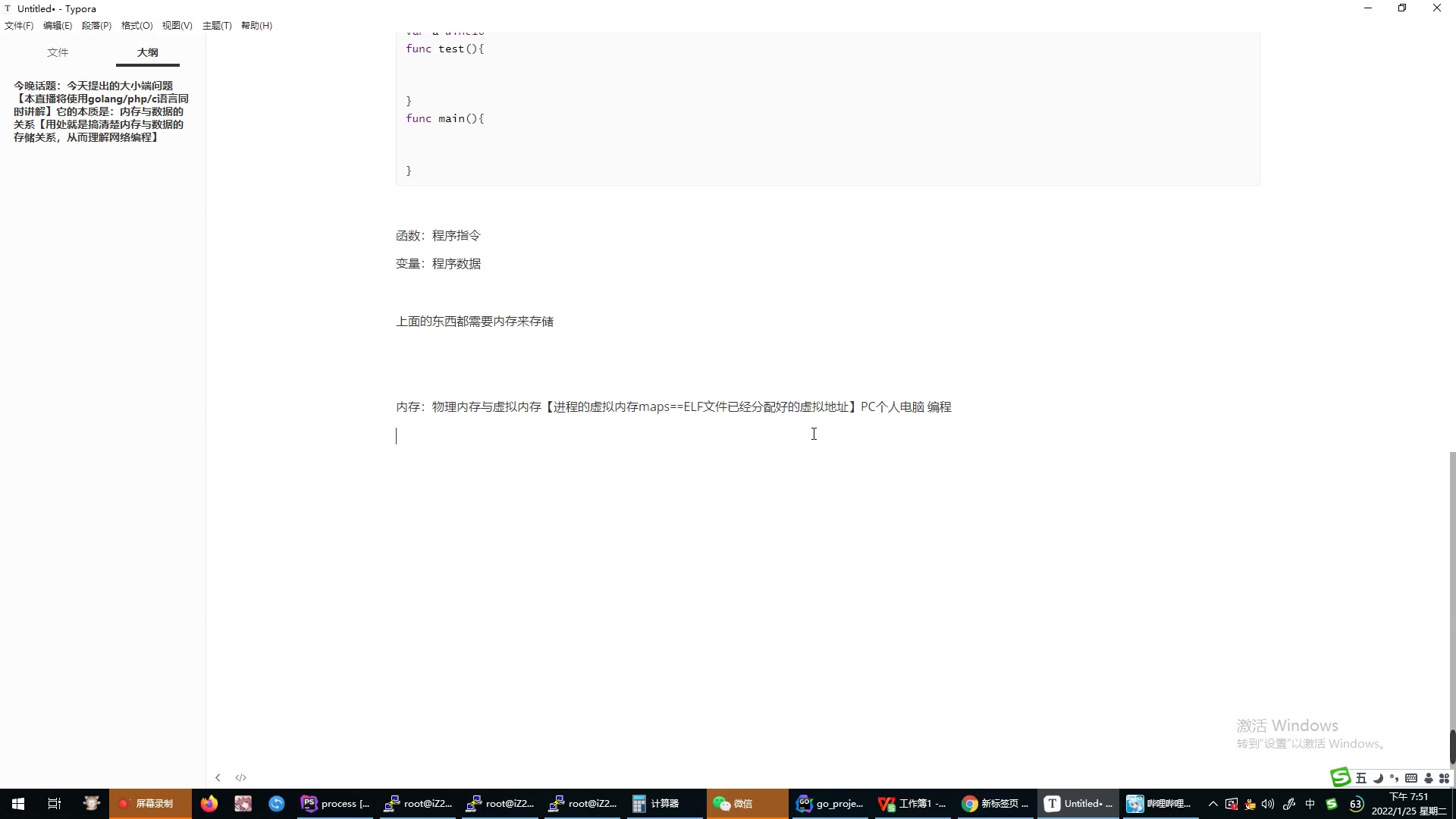Image resolution: width=1456 pixels, height=819 pixels.
Task: Open the anime avatar taskbar app
Action: tap(243, 804)
